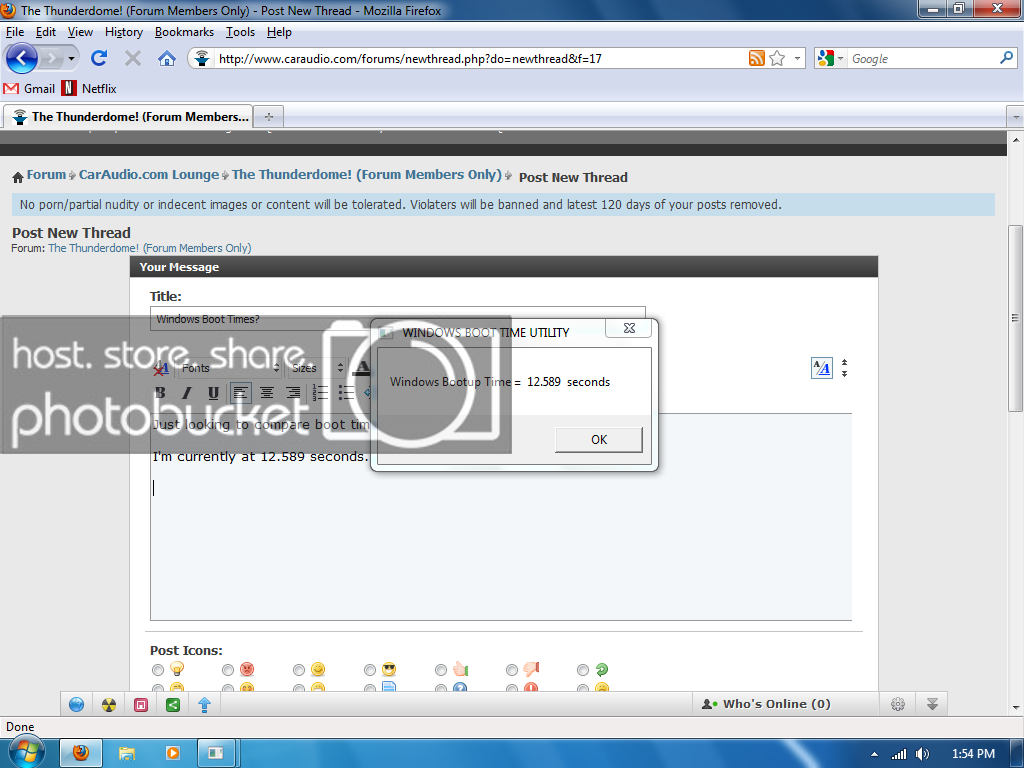The width and height of the screenshot is (1024, 768).
Task: Close the Windows Boot Time Utility dialog
Action: click(628, 328)
